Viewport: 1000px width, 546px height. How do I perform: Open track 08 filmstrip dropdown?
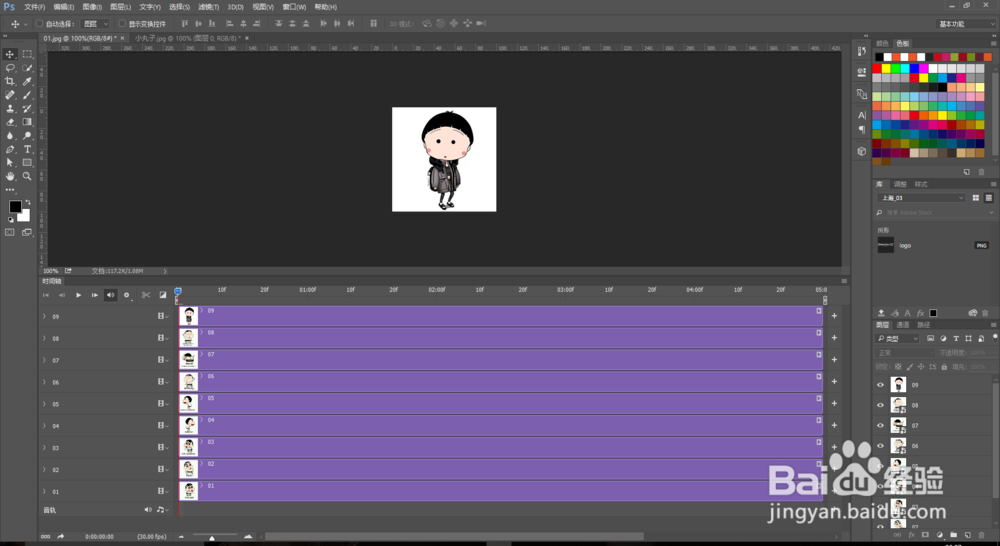pyautogui.click(x=163, y=338)
